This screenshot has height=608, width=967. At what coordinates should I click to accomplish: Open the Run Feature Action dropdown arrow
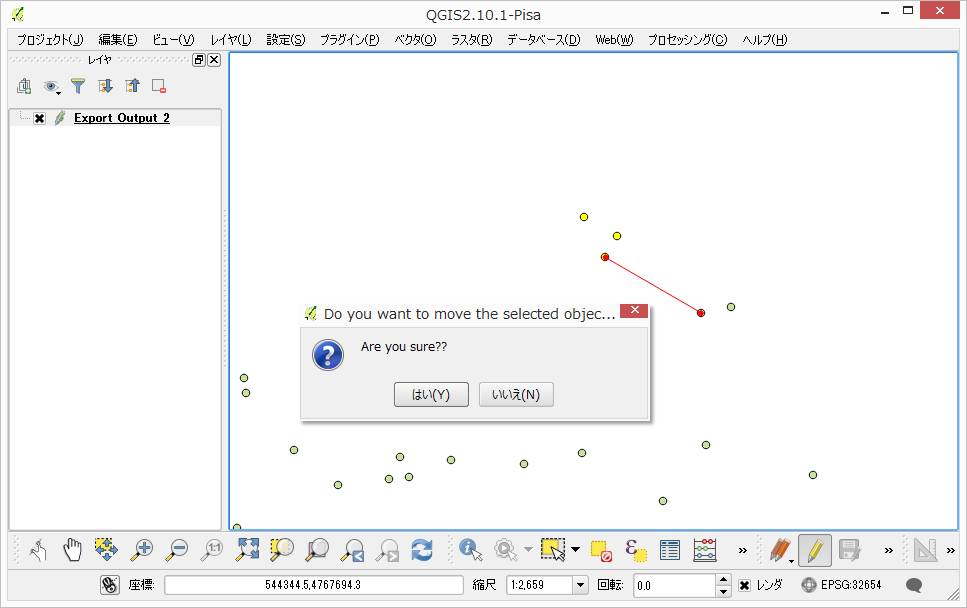point(528,549)
